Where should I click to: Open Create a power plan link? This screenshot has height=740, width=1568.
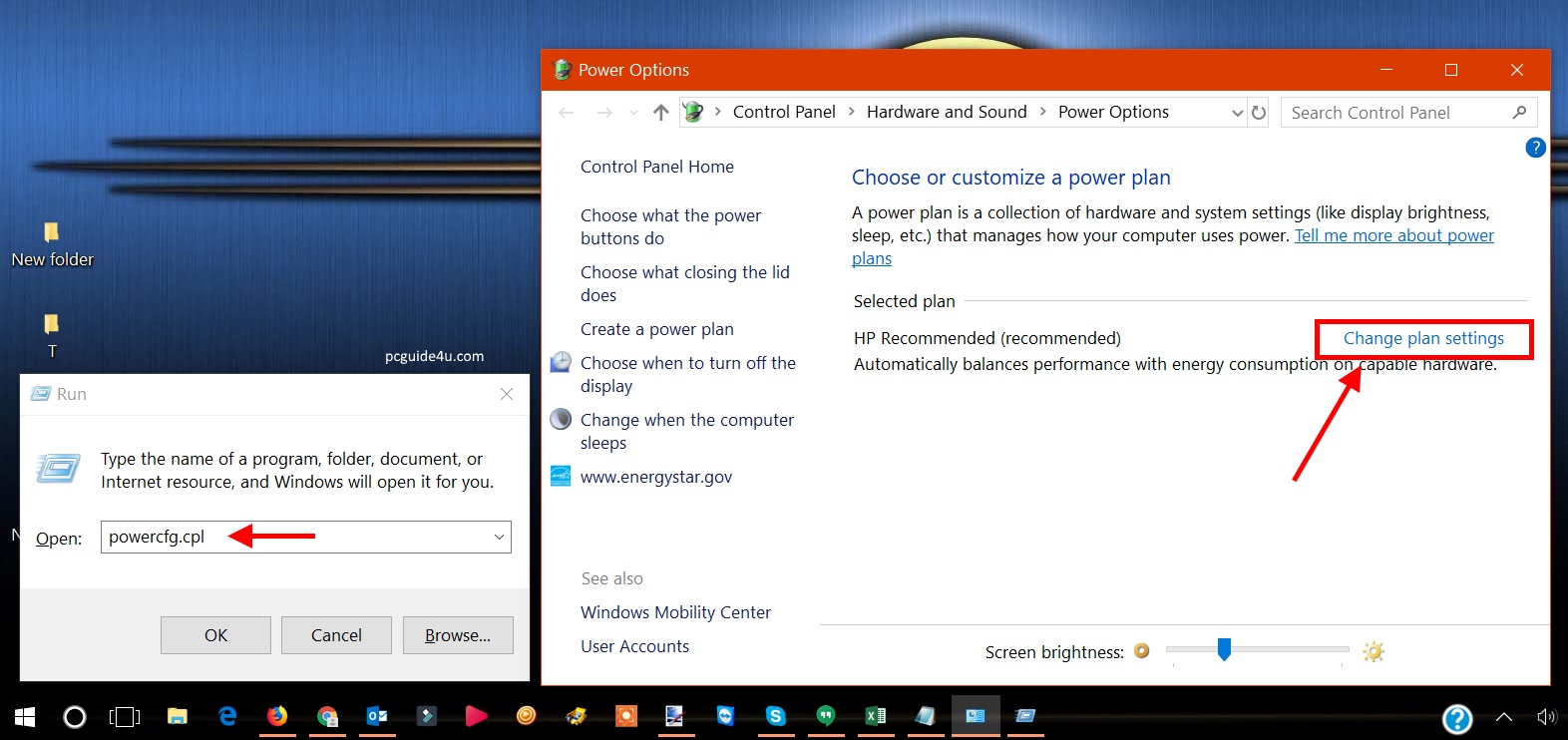coord(656,329)
